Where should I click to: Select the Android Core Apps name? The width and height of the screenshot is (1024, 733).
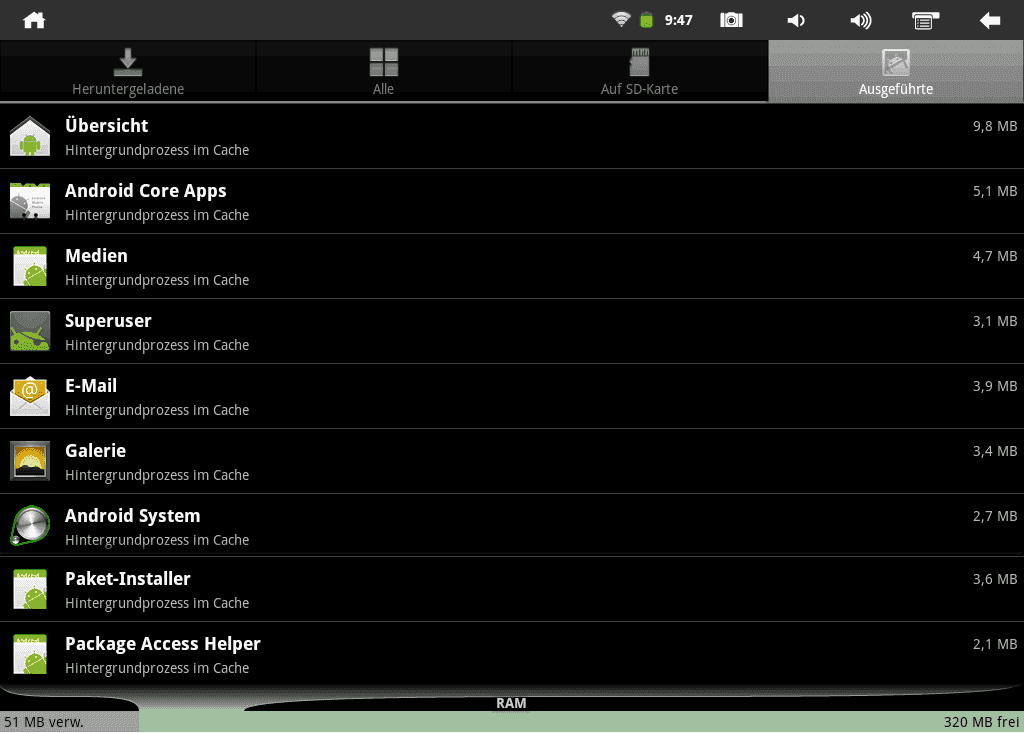[x=146, y=191]
